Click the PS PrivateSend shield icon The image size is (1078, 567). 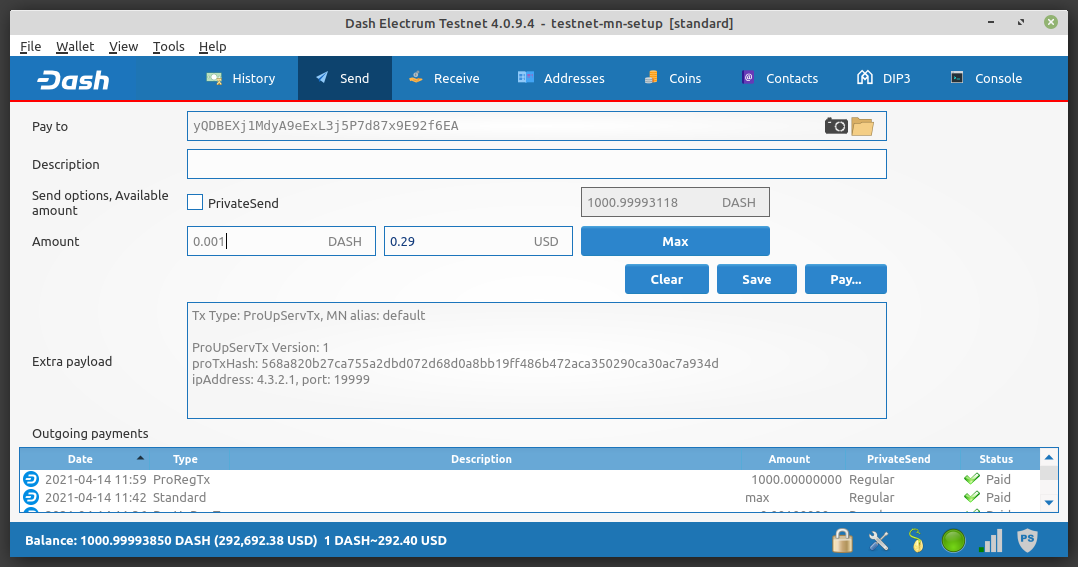tap(1027, 541)
